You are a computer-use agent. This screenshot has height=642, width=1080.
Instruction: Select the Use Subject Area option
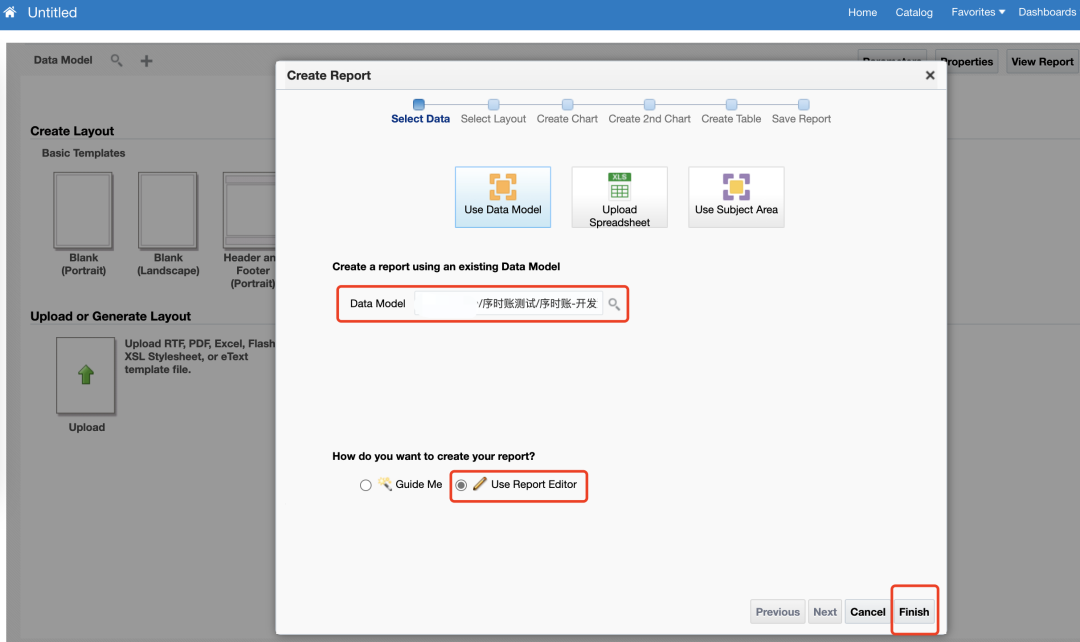click(736, 197)
